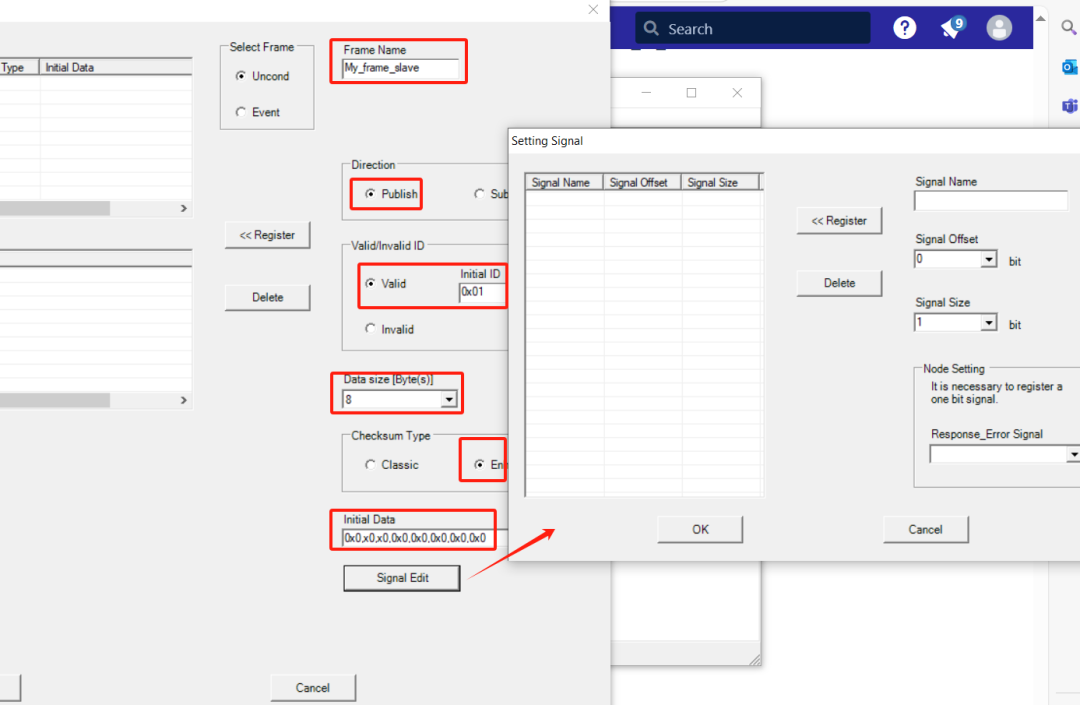1080x705 pixels.
Task: Open the Signal Offset dropdown
Action: (x=989, y=260)
